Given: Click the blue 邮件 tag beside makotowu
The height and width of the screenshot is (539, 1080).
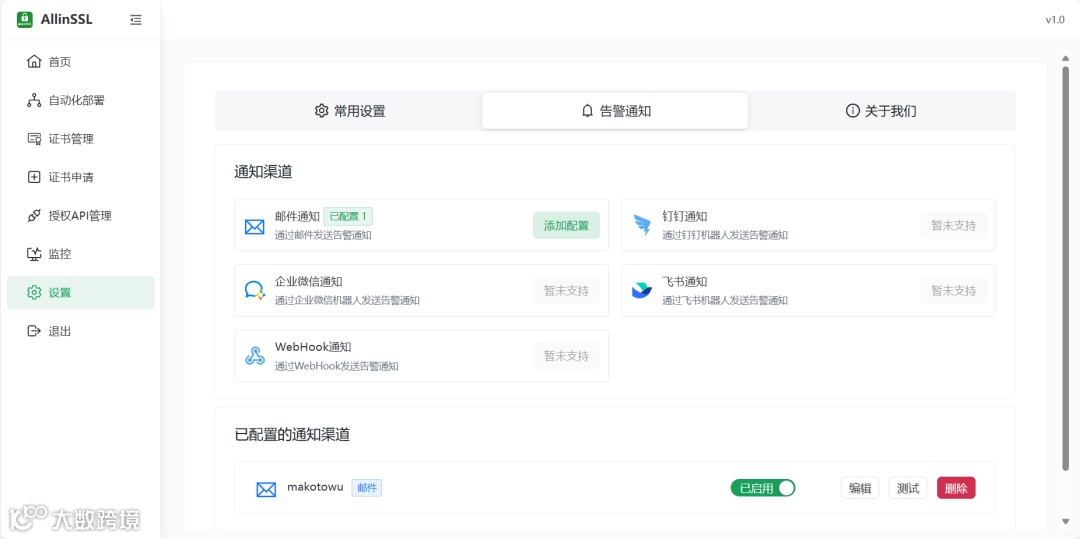Looking at the screenshot, I should pos(367,487).
